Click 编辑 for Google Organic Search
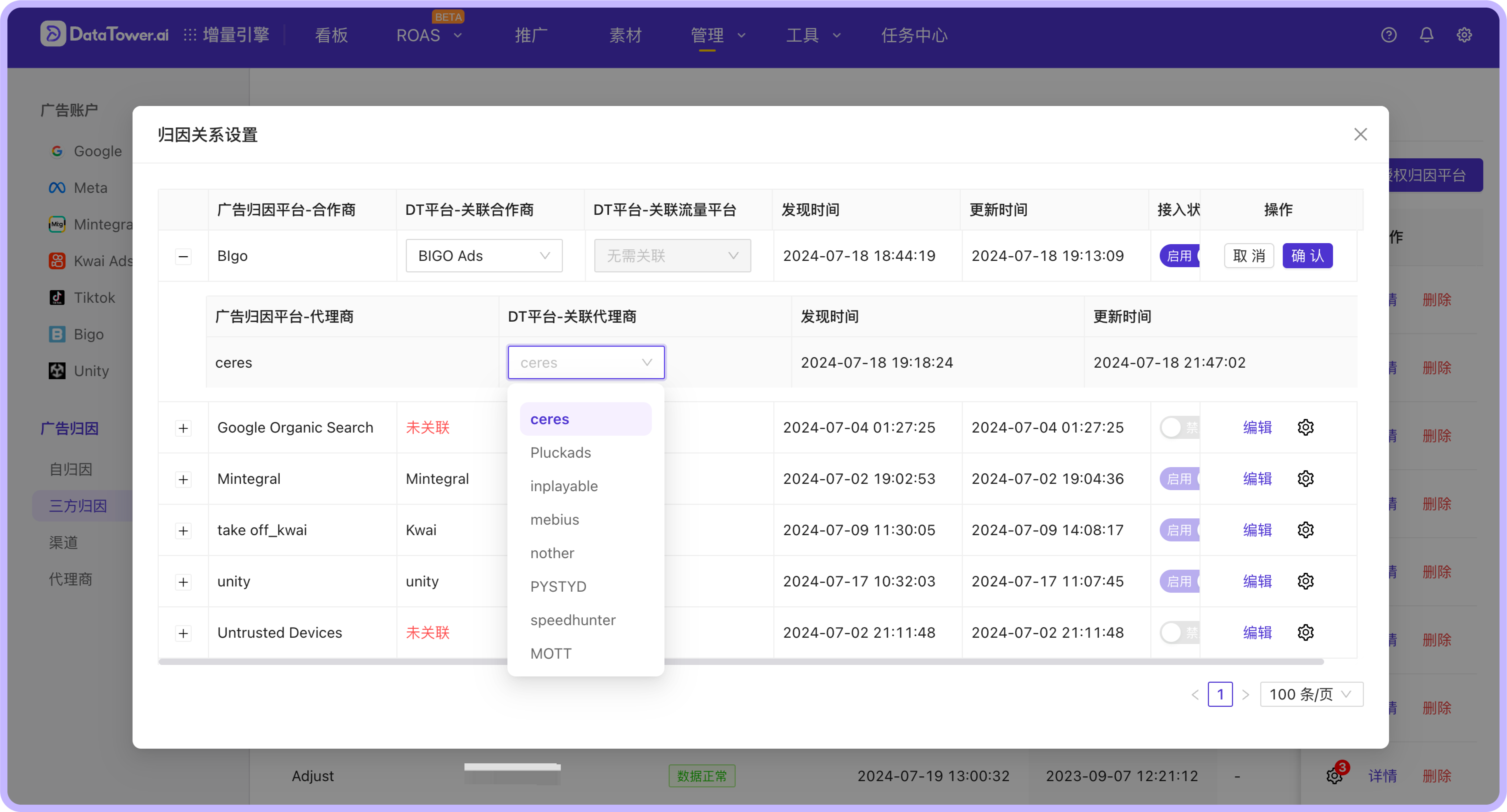 1257,427
